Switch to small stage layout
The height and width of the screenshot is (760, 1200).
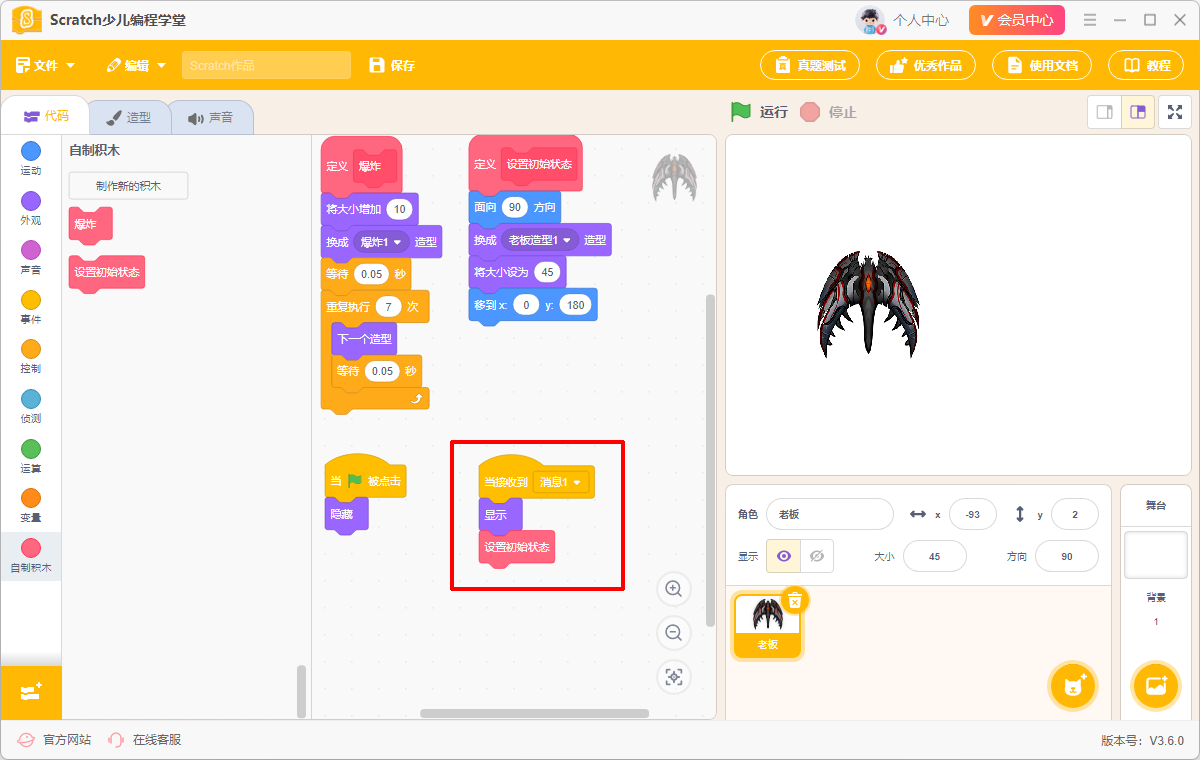[x=1105, y=112]
